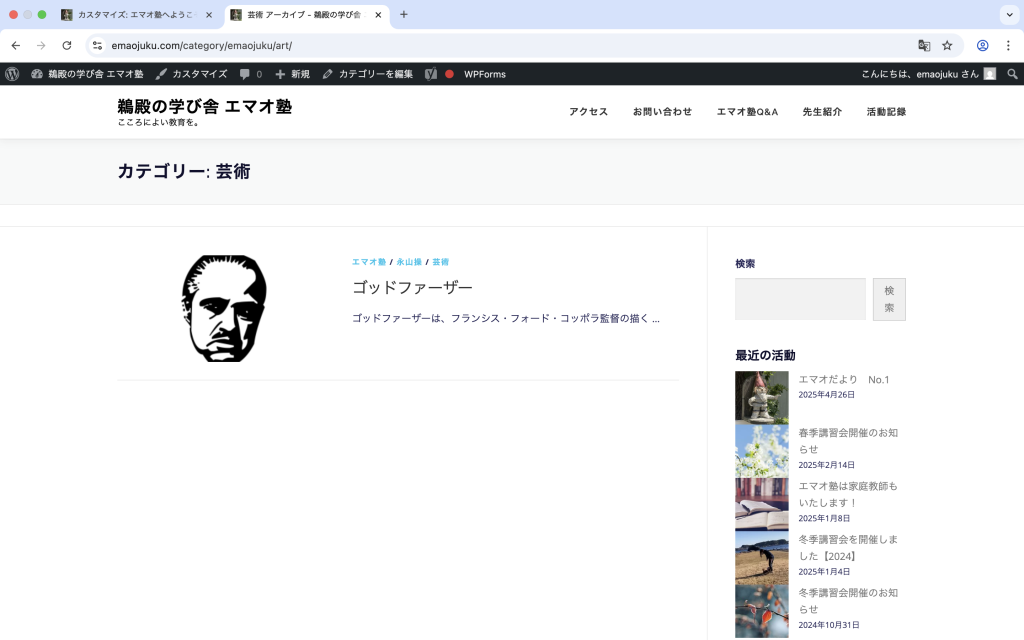Click the date 2025年1月4日
The image size is (1024, 640).
click(x=824, y=571)
